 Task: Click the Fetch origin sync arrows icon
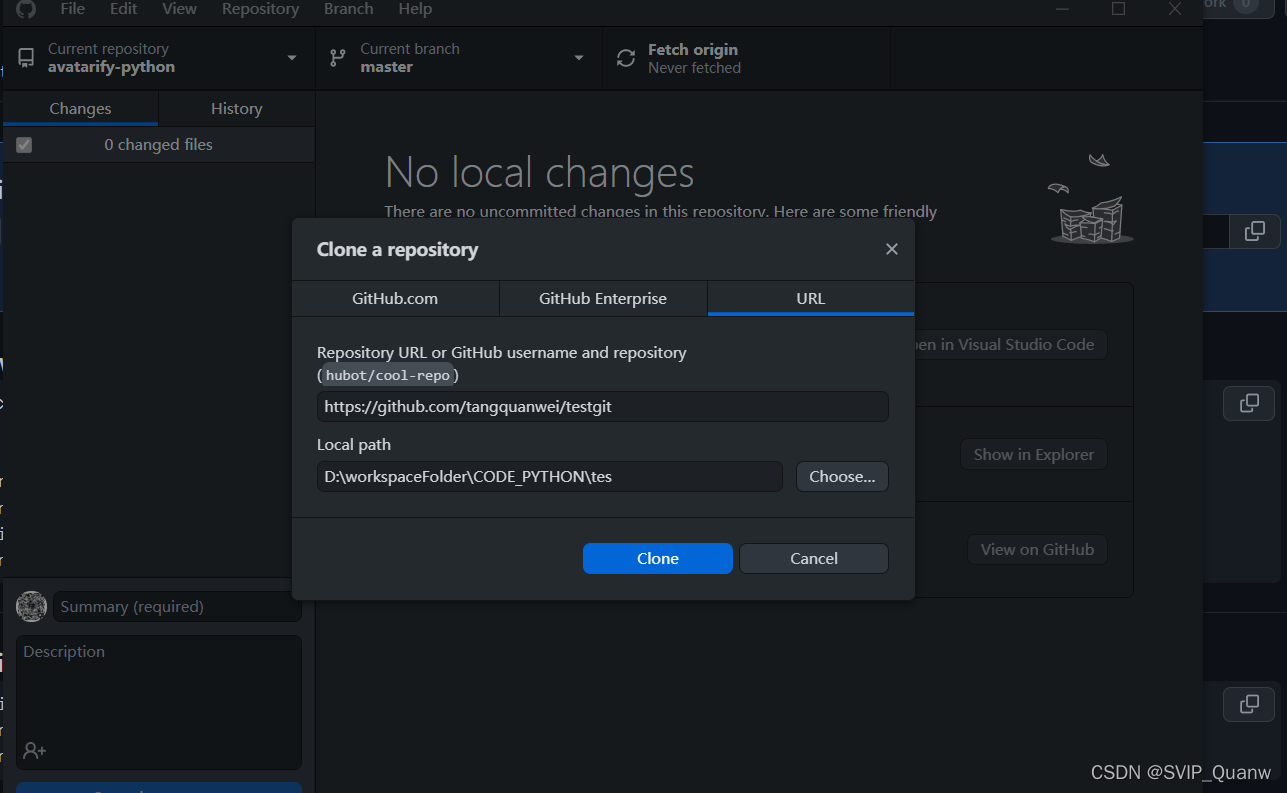point(626,58)
